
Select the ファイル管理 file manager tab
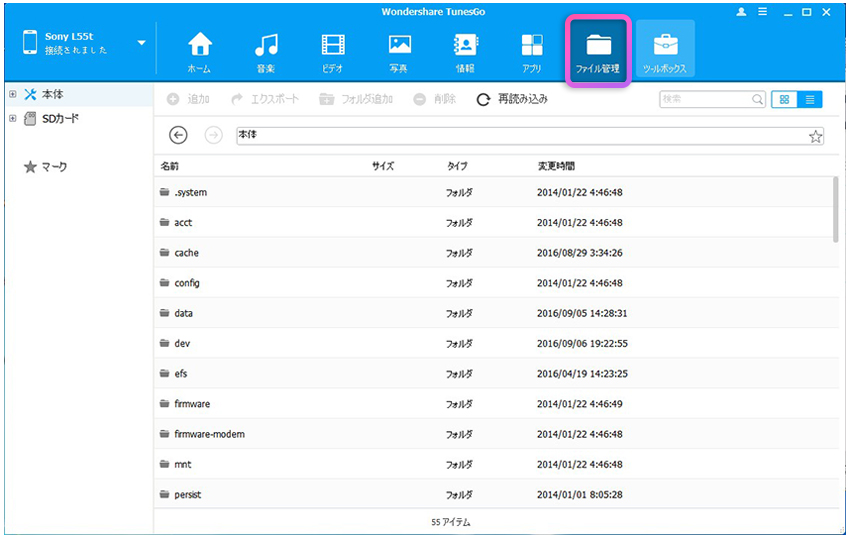[598, 51]
